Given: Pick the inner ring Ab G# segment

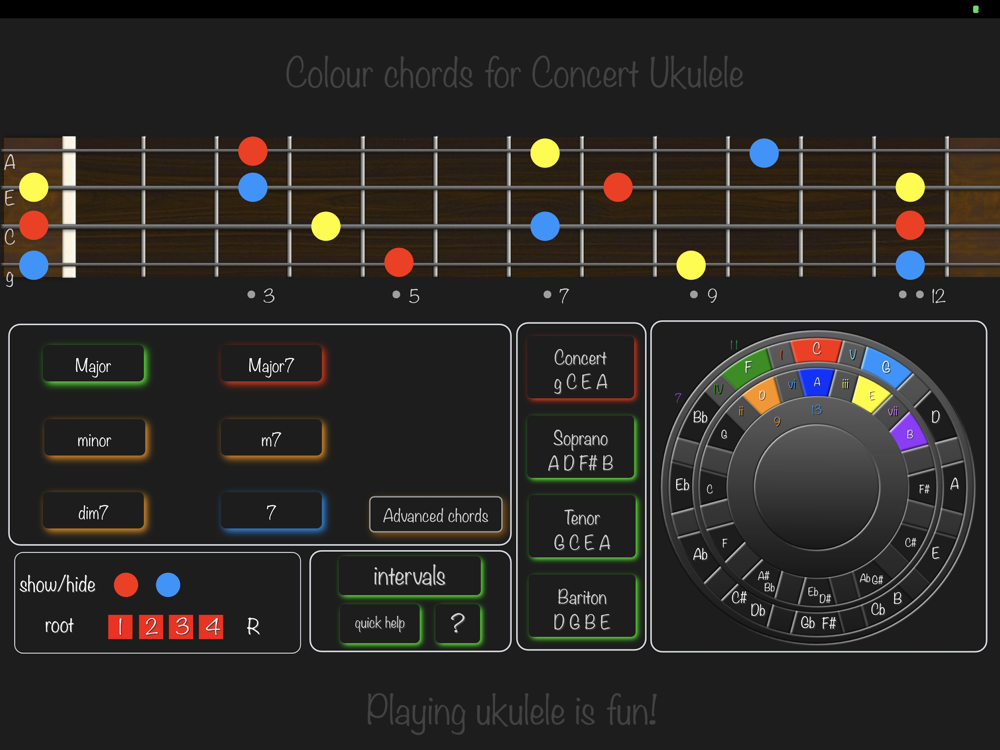Looking at the screenshot, I should click(x=871, y=579).
